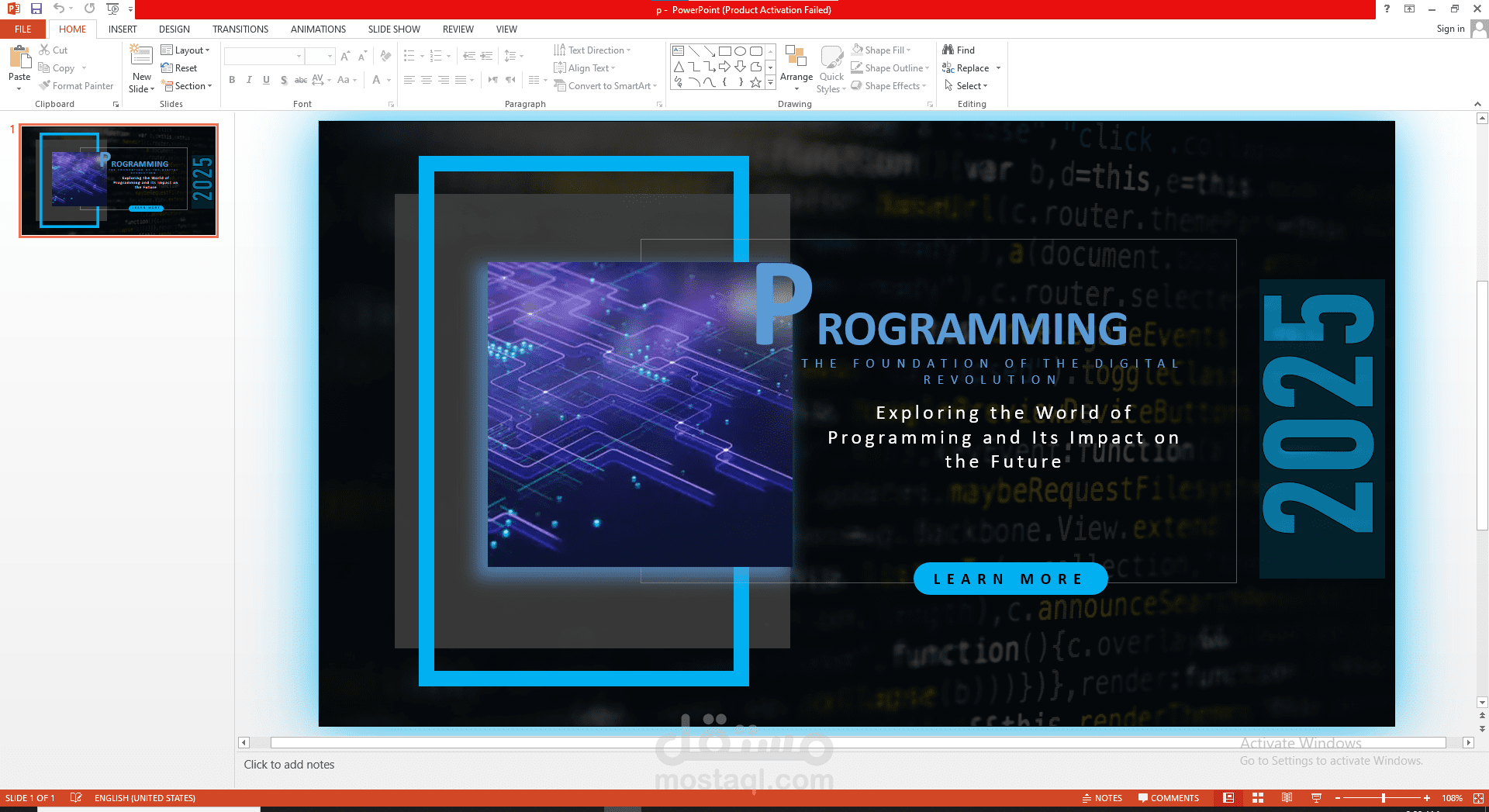Decrease the font size
This screenshot has height=812, width=1489.
point(362,56)
